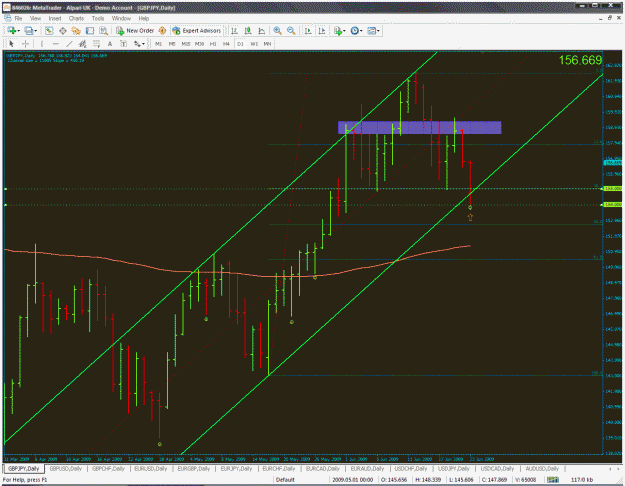Switch to USDCHF,Daily chart tab

click(411, 468)
